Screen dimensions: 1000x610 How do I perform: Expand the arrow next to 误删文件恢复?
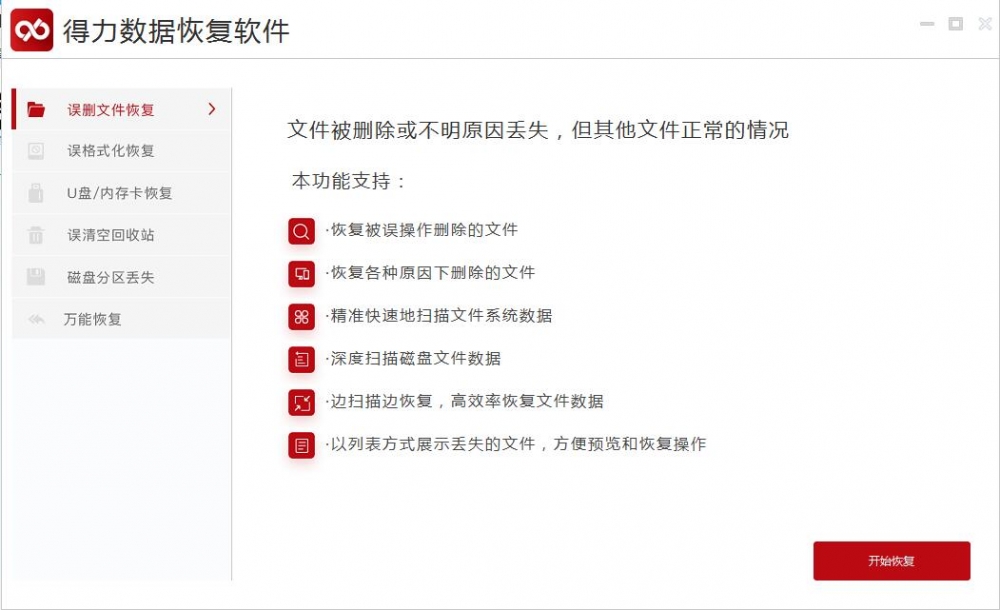click(x=210, y=109)
